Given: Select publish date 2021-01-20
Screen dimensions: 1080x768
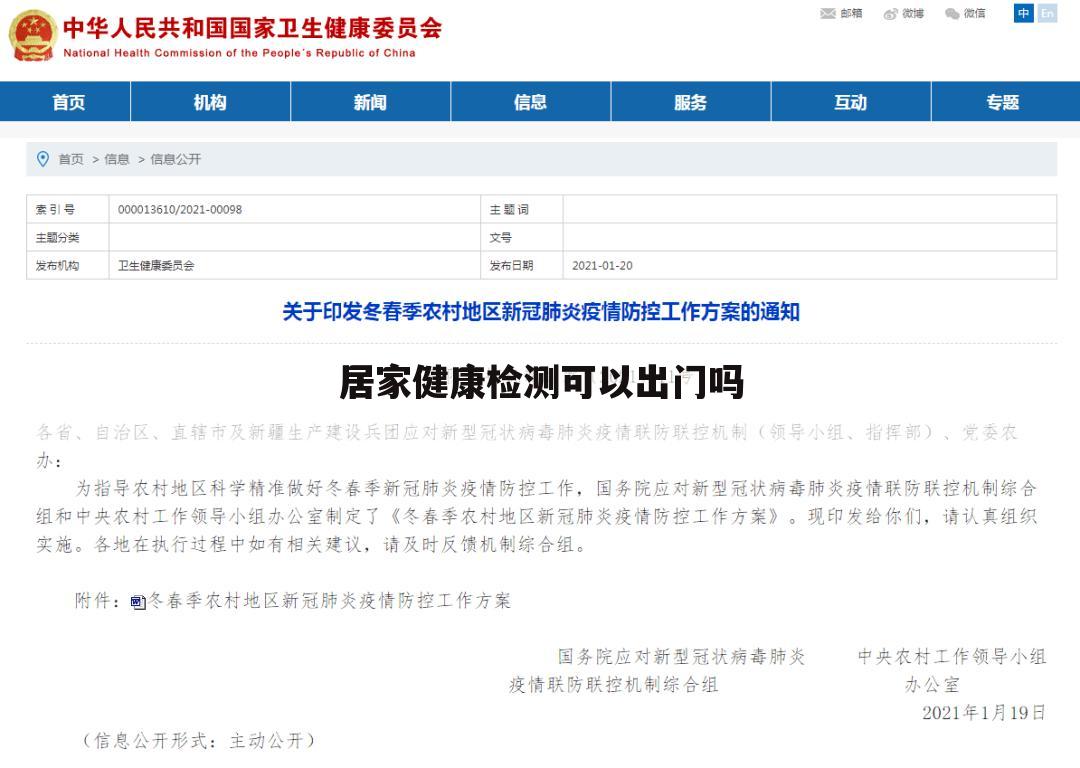Looking at the screenshot, I should coord(602,265).
